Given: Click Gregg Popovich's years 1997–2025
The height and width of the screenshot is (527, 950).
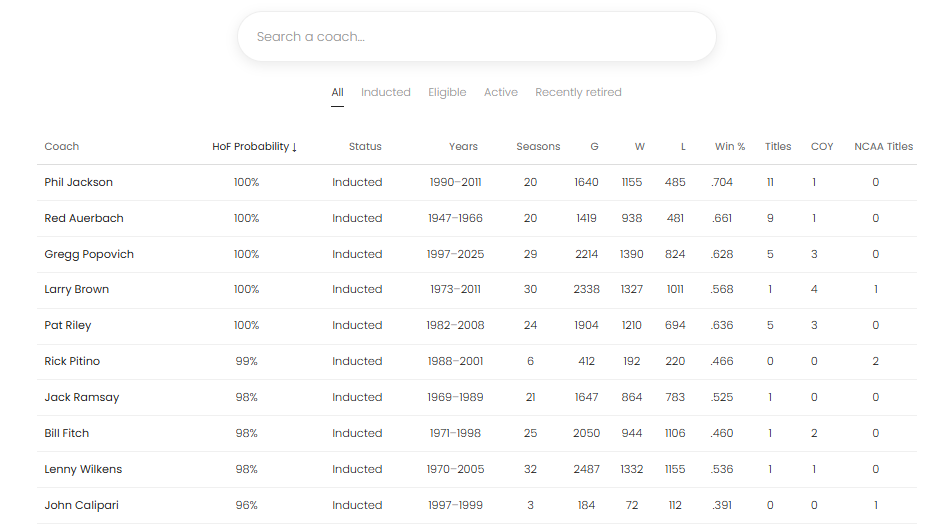Looking at the screenshot, I should [x=455, y=254].
